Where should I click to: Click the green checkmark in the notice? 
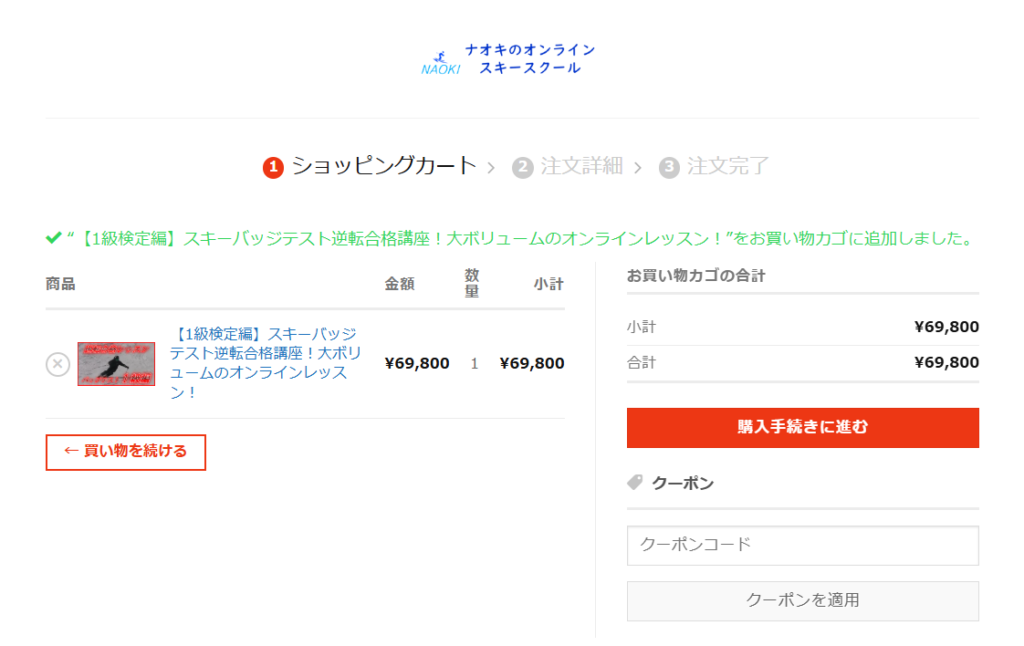click(54, 238)
